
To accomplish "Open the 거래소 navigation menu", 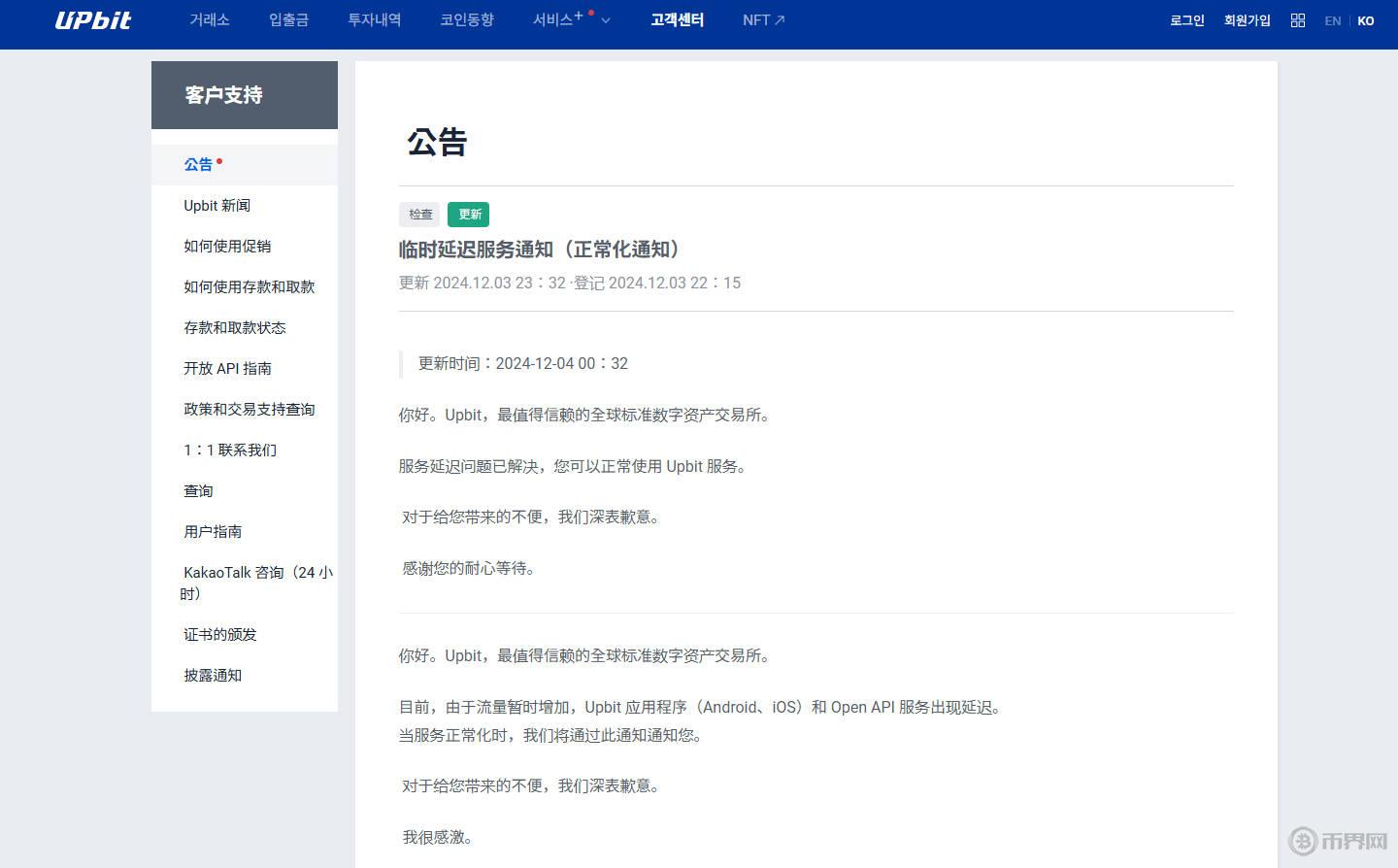I will [210, 19].
